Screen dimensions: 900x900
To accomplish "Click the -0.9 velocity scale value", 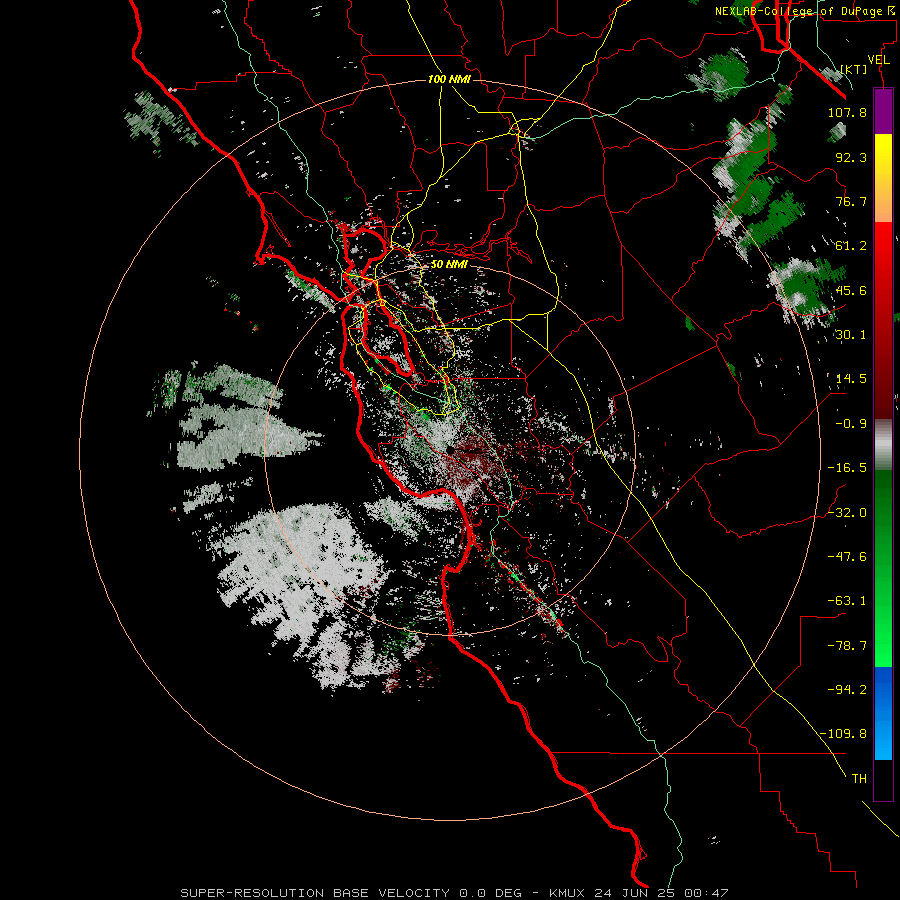I will pos(851,424).
